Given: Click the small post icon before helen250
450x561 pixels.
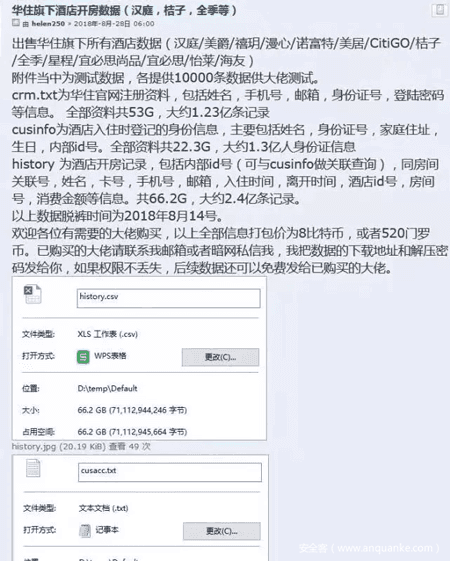Looking at the screenshot, I should [x=15, y=23].
